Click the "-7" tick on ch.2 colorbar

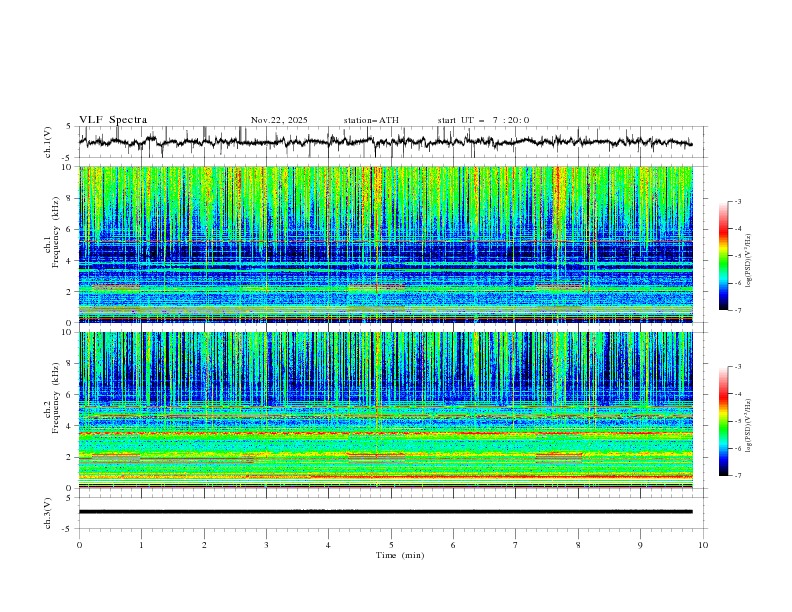738,476
